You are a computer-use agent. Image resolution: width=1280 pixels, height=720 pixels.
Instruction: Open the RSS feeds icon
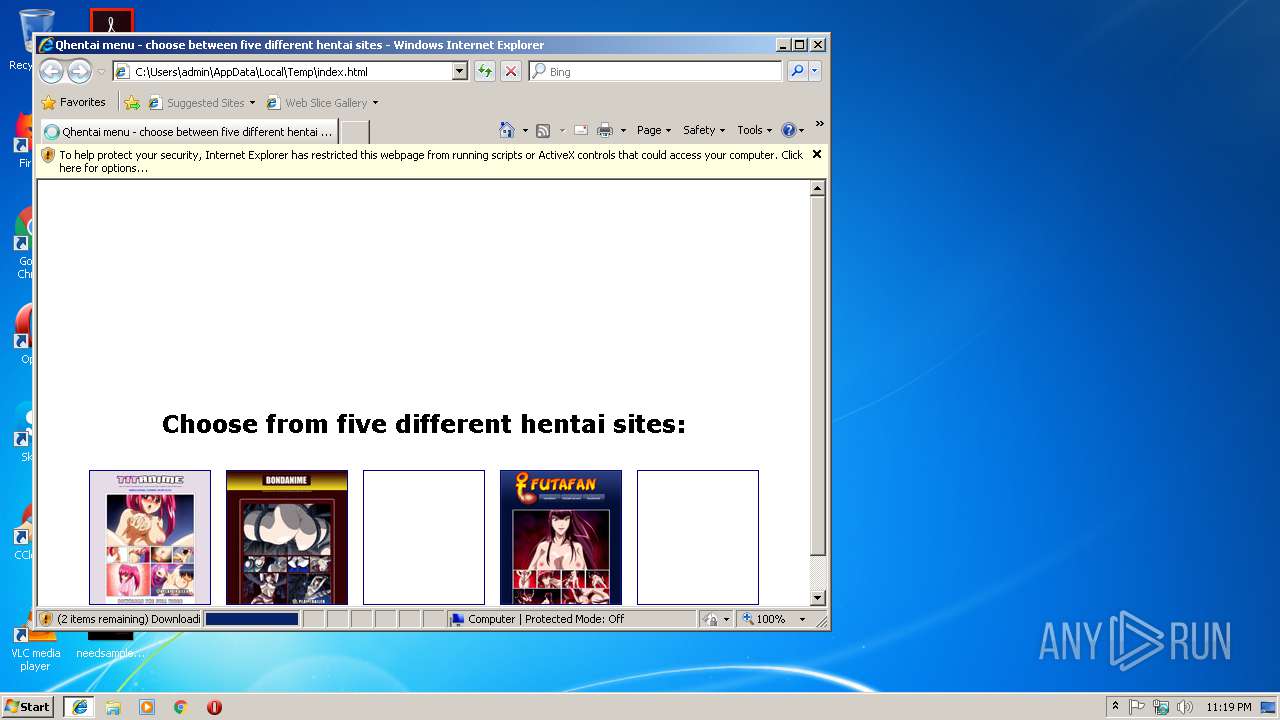[x=543, y=130]
